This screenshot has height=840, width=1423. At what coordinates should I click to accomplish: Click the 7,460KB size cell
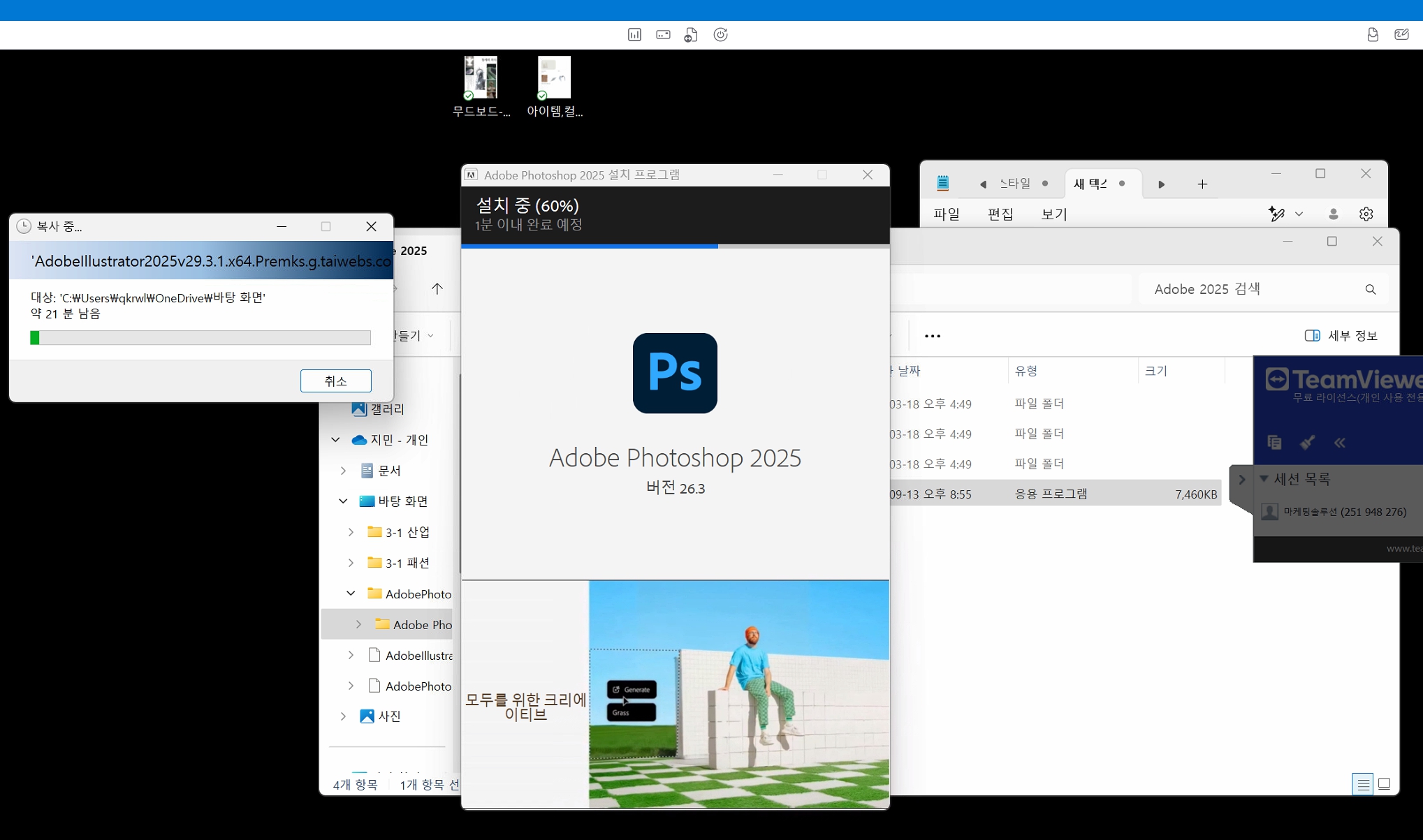pyautogui.click(x=1196, y=494)
